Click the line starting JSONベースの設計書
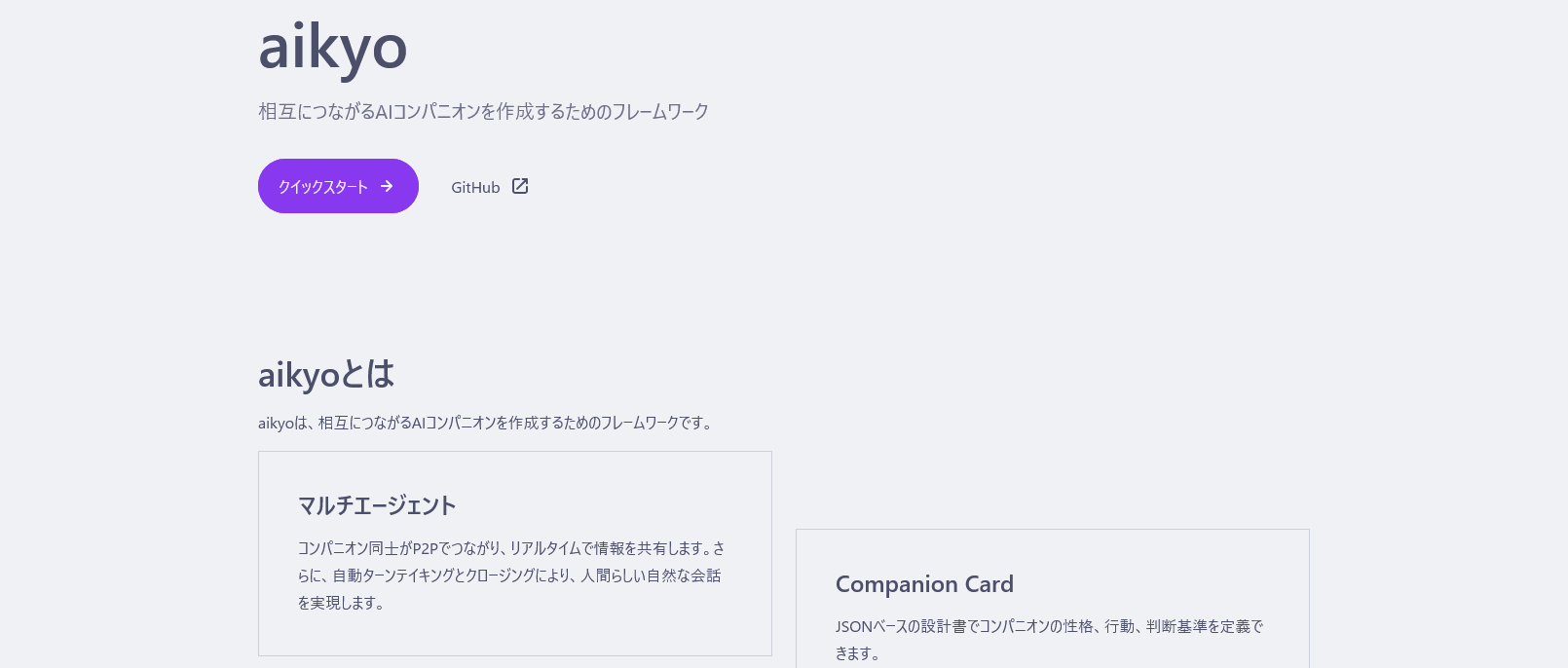The width and height of the screenshot is (1568, 668). pos(1049,626)
